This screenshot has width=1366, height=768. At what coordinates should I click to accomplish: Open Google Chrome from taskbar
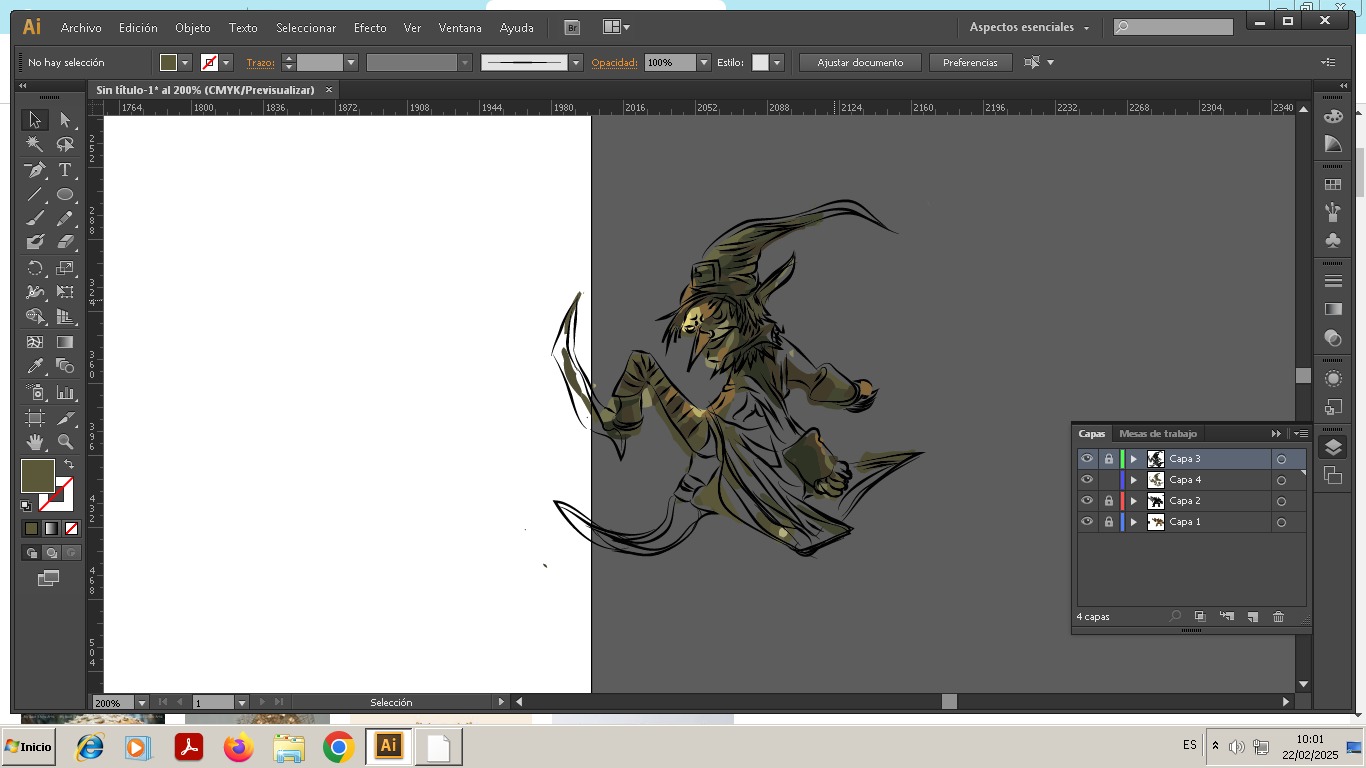[x=339, y=747]
